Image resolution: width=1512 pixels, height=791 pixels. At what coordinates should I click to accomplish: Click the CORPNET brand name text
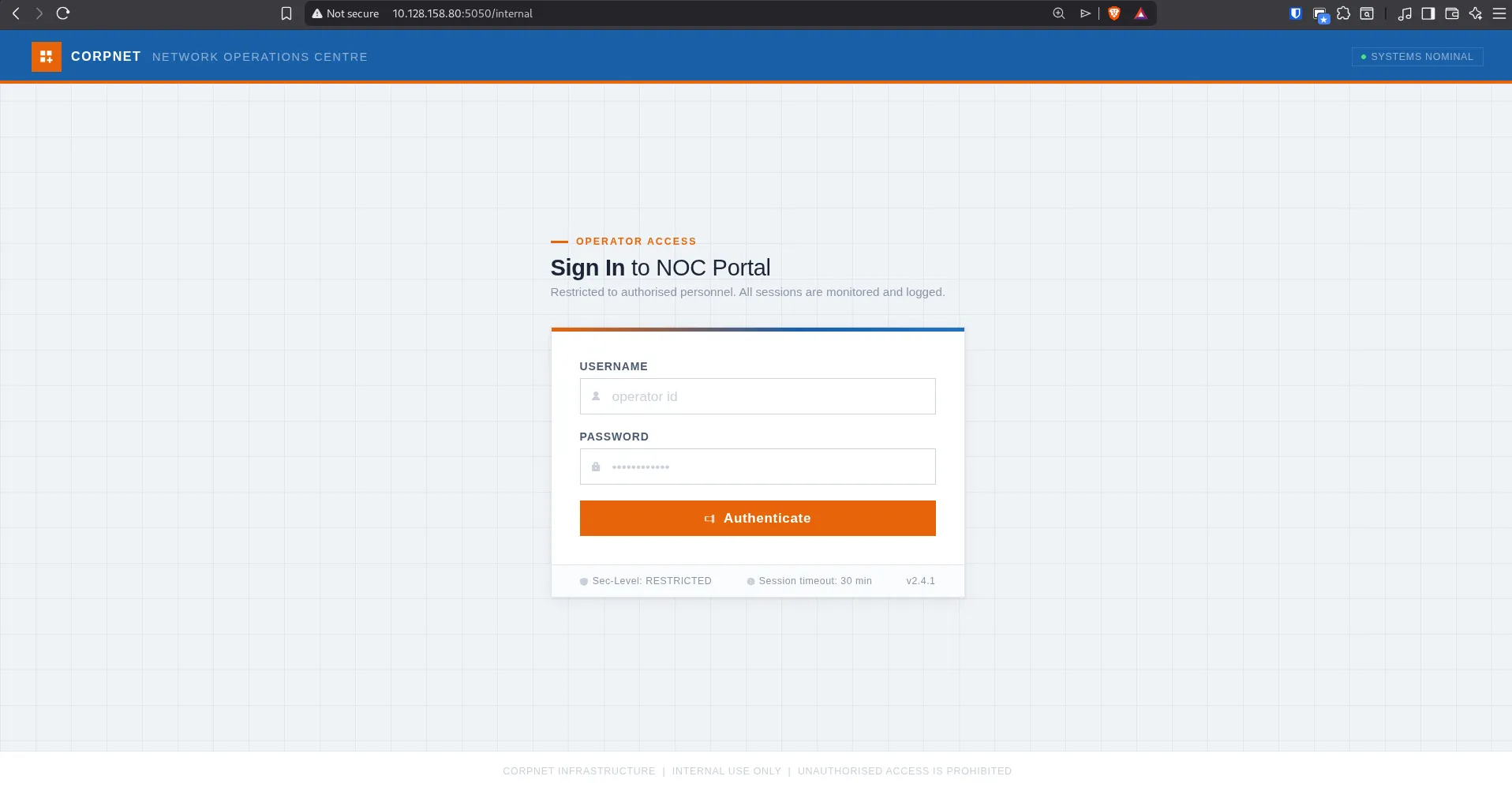(106, 56)
